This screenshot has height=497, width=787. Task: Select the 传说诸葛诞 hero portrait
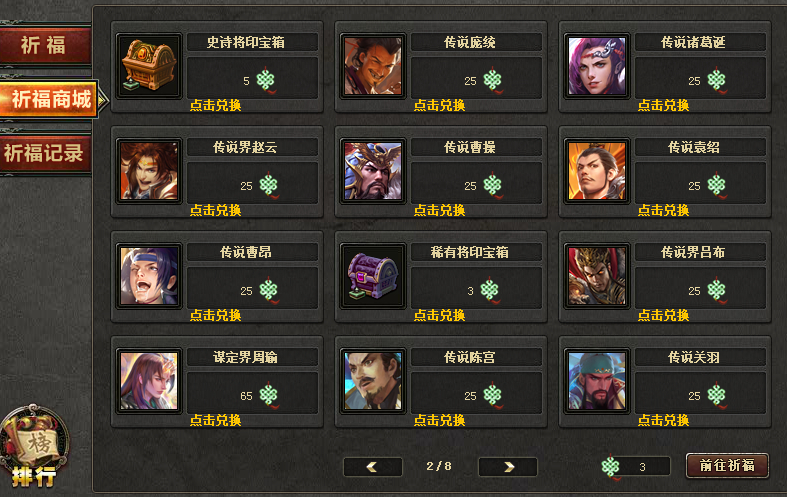pos(597,66)
